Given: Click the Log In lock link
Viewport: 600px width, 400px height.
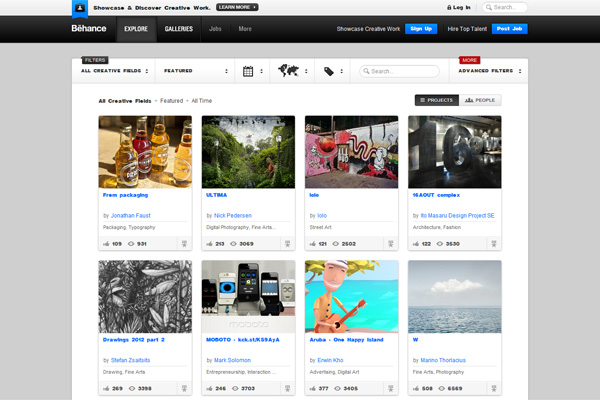Looking at the screenshot, I should [458, 7].
